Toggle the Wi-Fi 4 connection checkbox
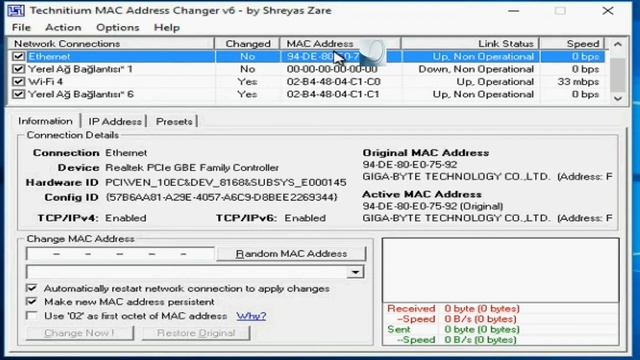Viewport: 640px width, 360px height. point(18,82)
